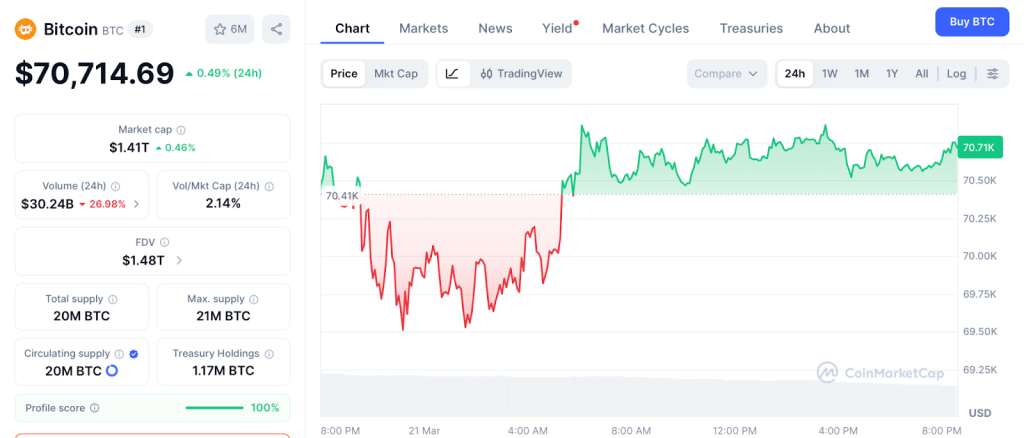Viewport: 1024px width, 438px height.
Task: Select the 1W time range
Action: (x=829, y=74)
